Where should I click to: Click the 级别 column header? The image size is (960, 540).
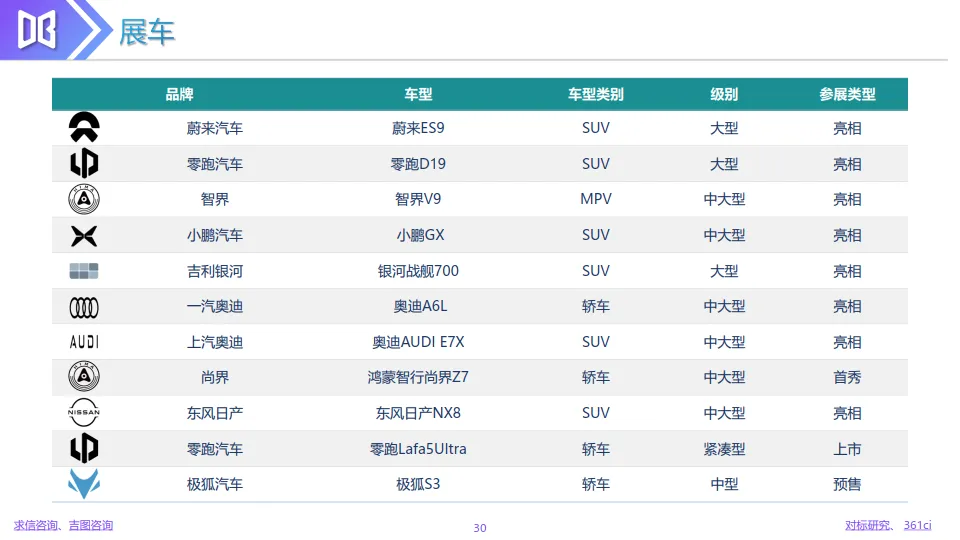click(724, 94)
